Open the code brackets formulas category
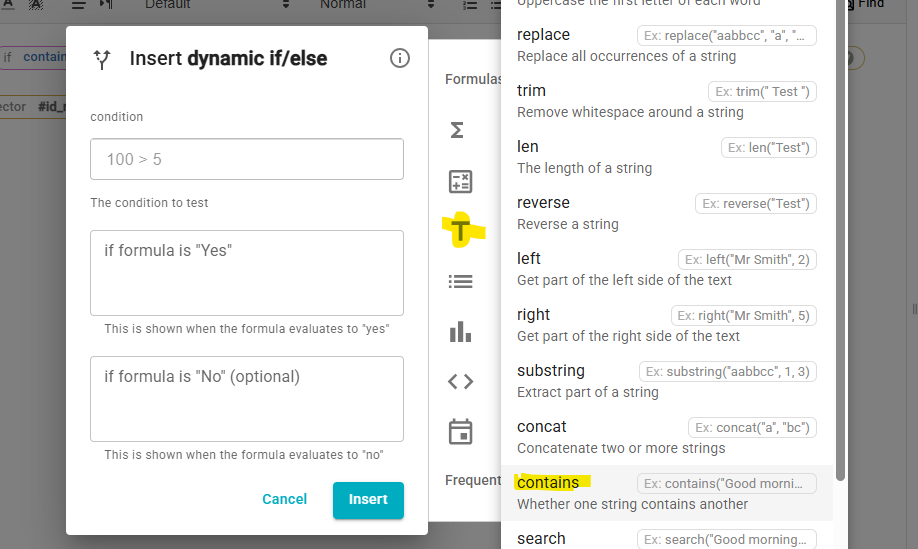Viewport: 918px width, 549px height. coord(460,381)
